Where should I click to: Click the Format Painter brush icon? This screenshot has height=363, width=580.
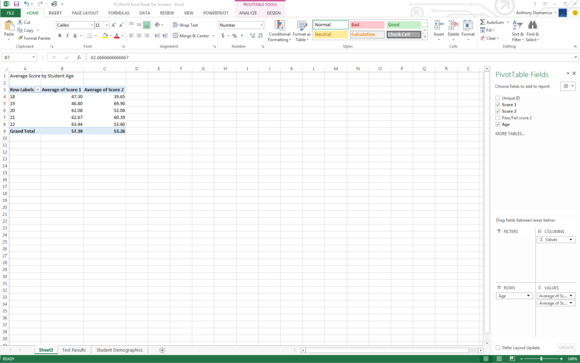coord(20,38)
